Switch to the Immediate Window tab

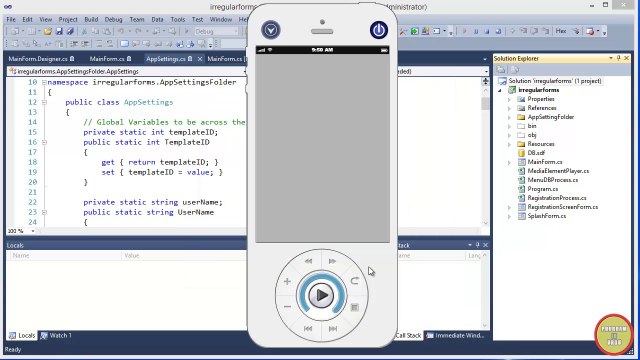coord(455,336)
